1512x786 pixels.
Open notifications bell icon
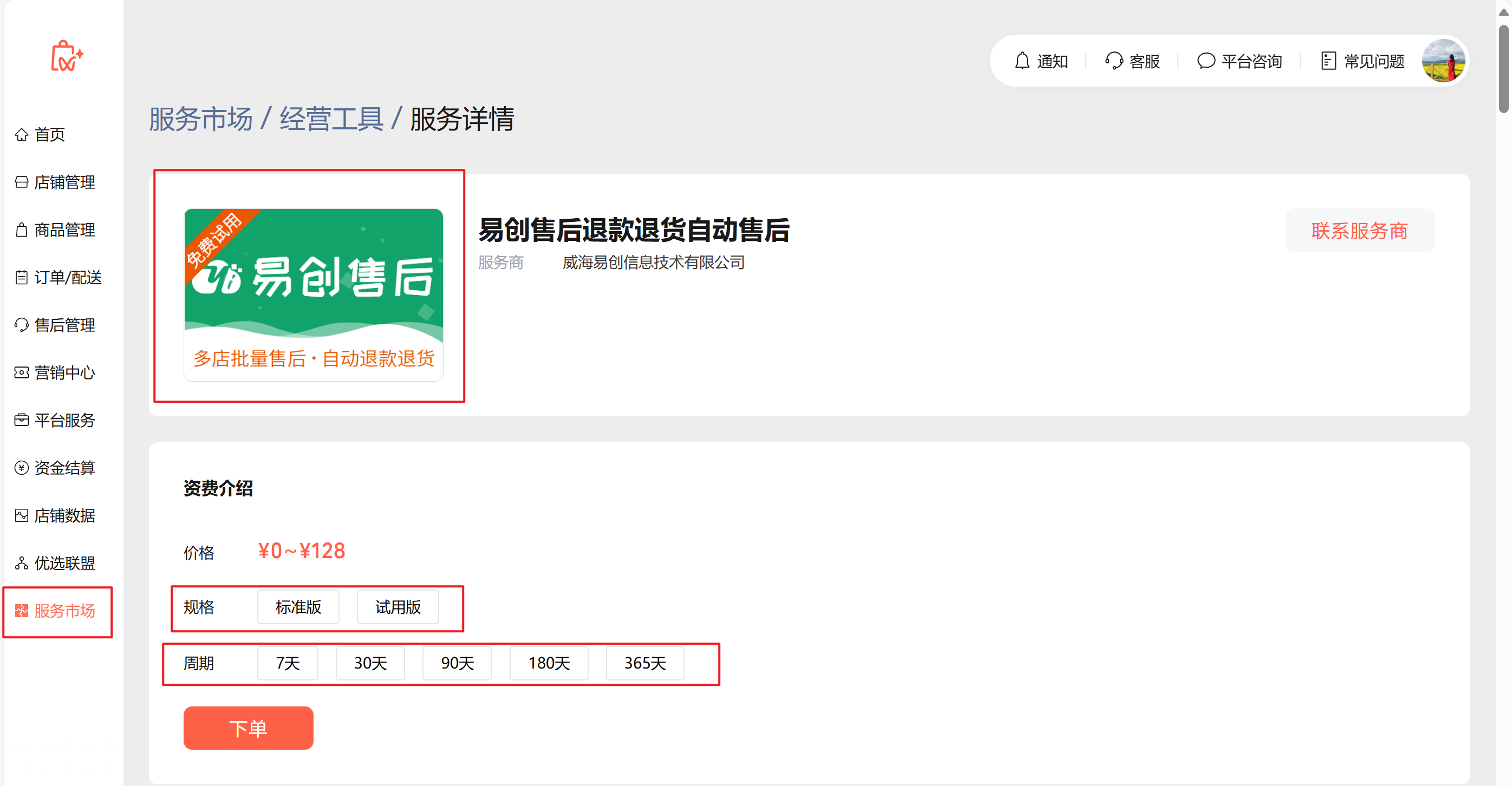coord(1022,61)
